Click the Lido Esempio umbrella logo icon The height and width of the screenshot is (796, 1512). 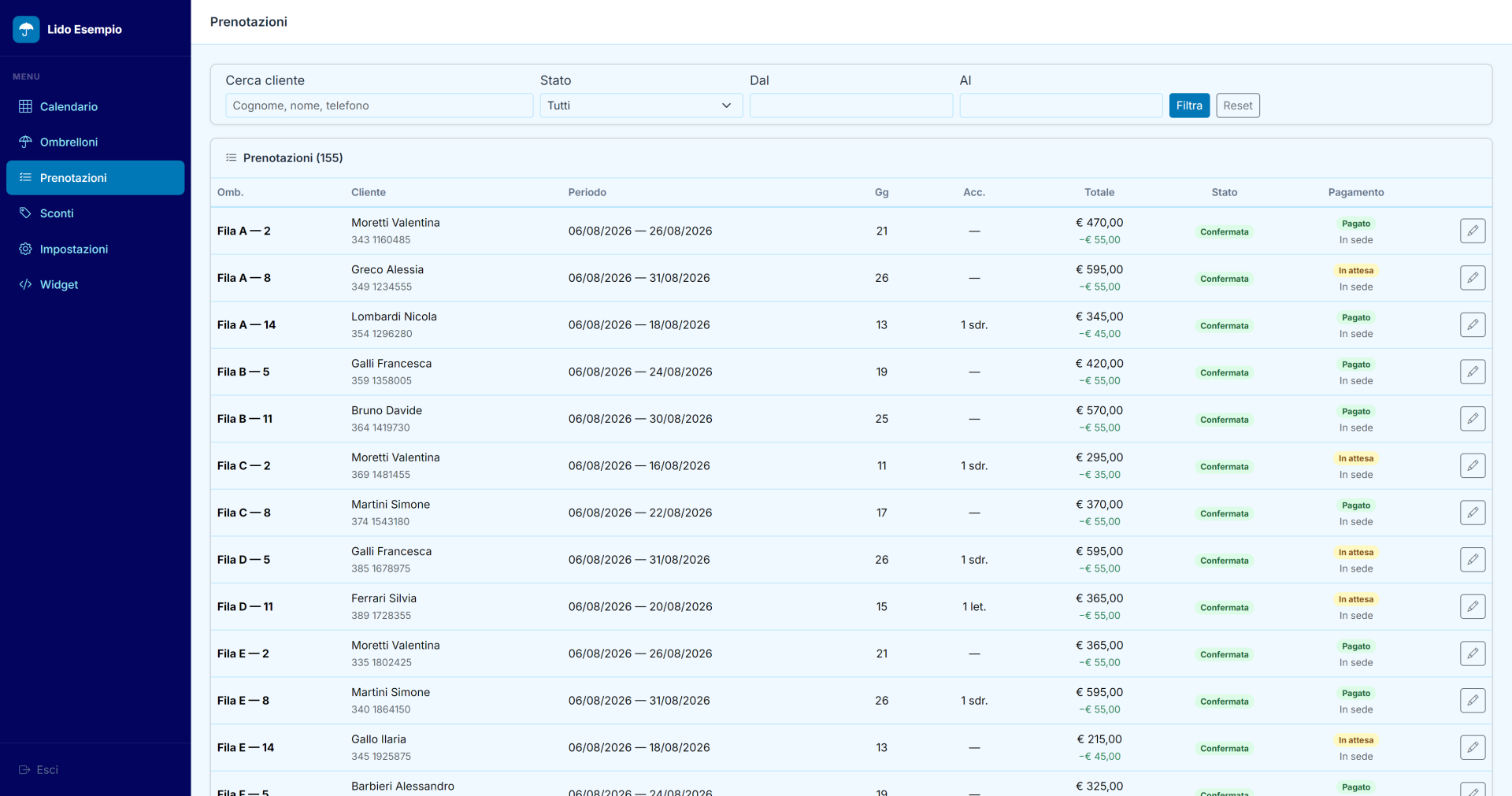[x=26, y=29]
